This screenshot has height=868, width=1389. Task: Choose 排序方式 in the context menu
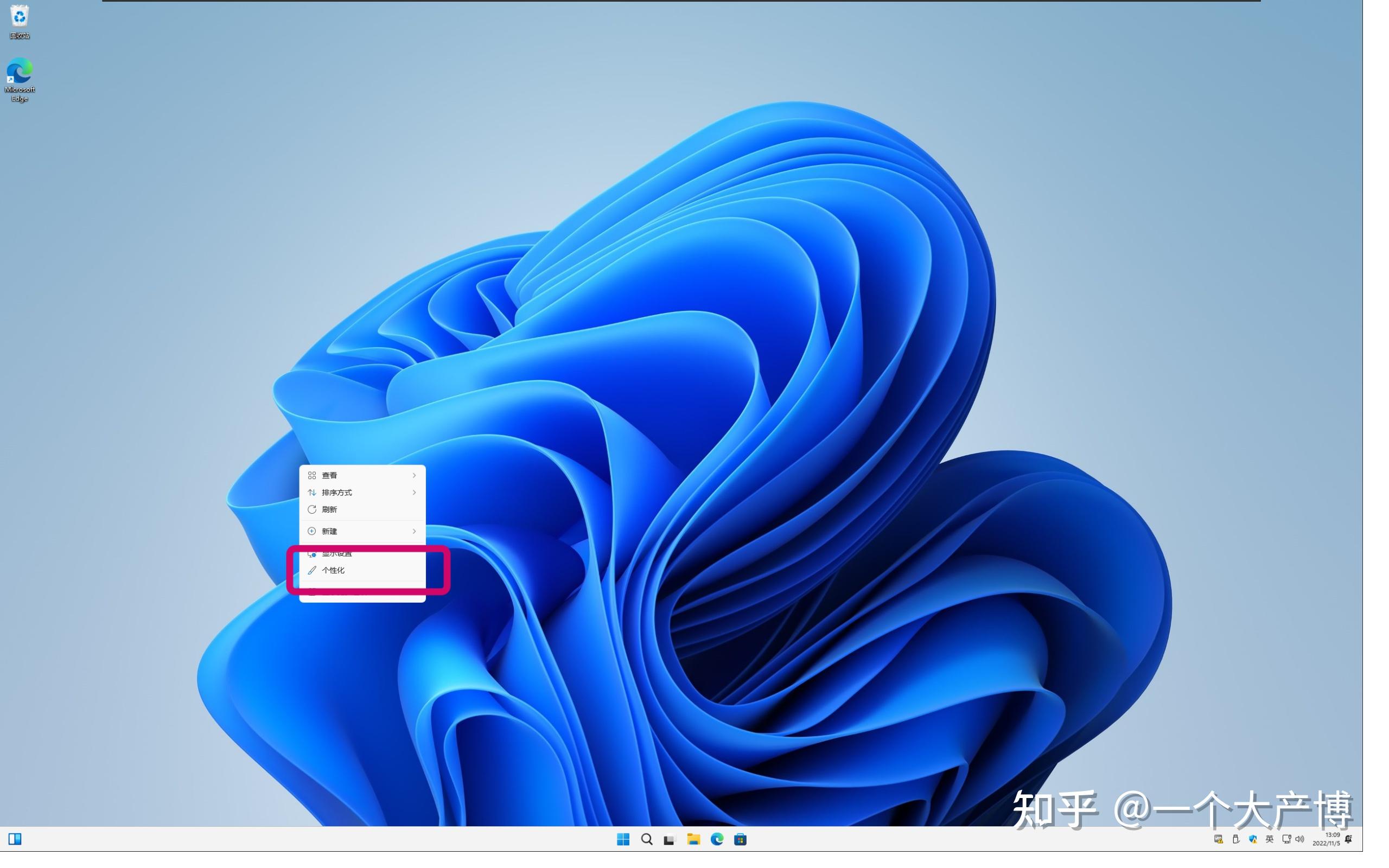point(362,493)
